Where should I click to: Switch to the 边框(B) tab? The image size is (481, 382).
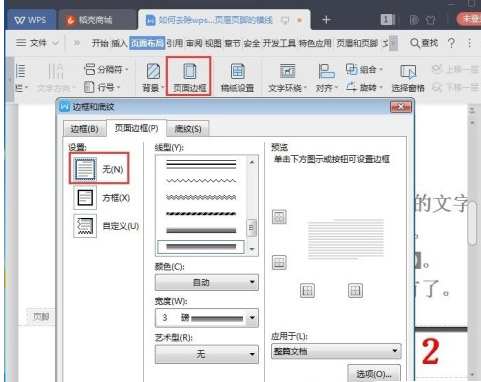(84, 129)
